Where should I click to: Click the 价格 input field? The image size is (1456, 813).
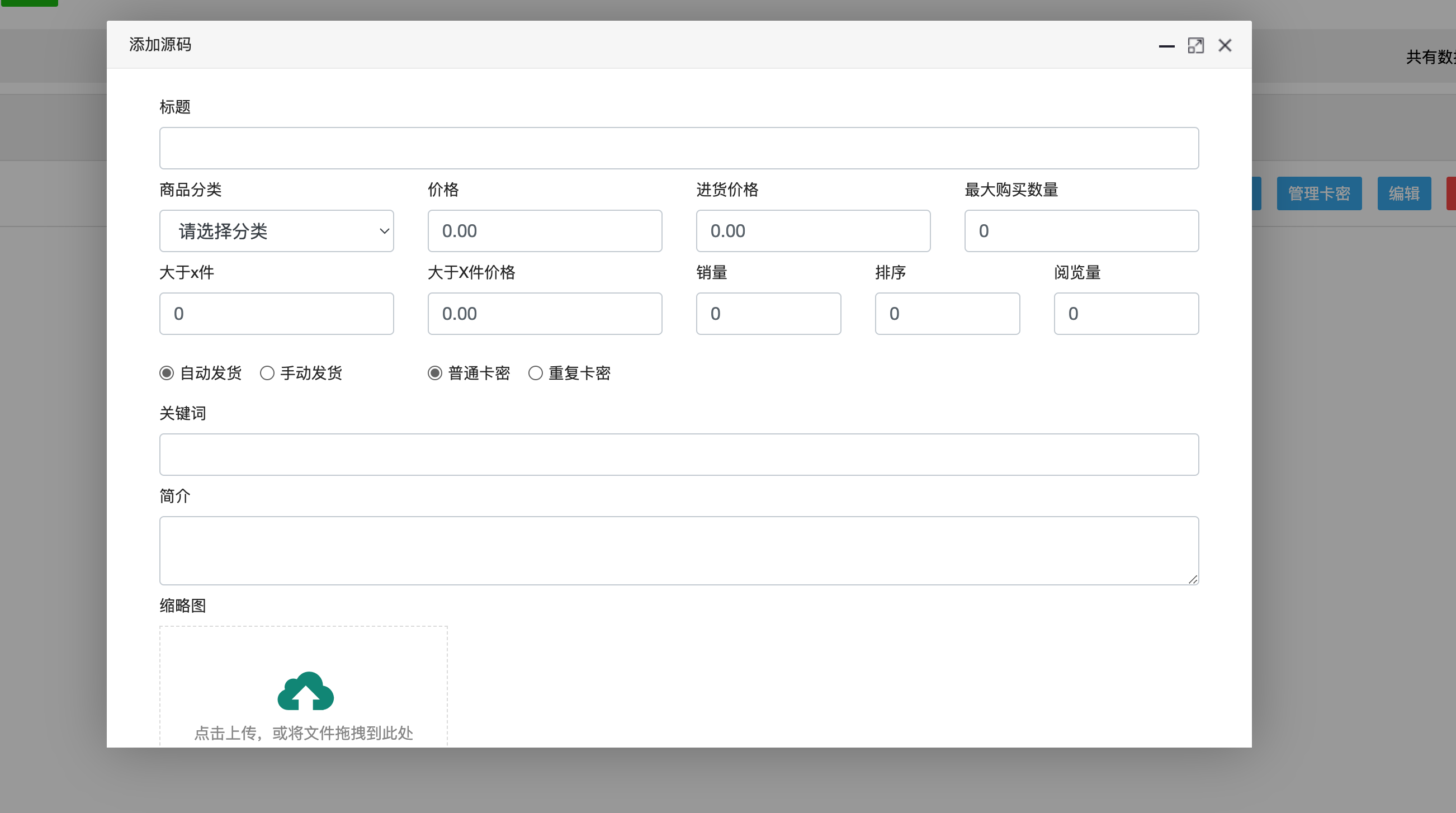pyautogui.click(x=545, y=231)
